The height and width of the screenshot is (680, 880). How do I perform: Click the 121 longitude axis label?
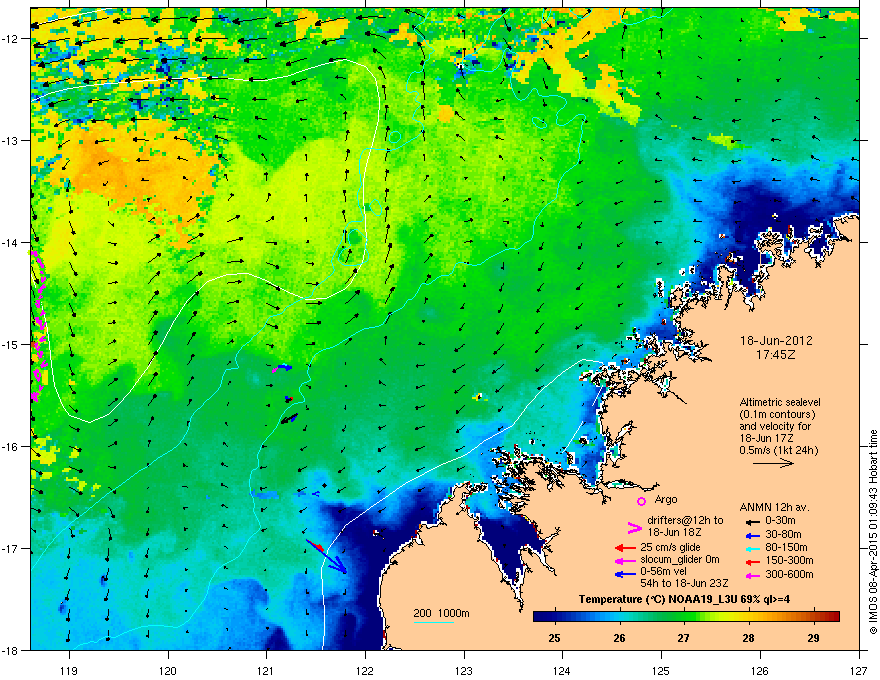[266, 670]
